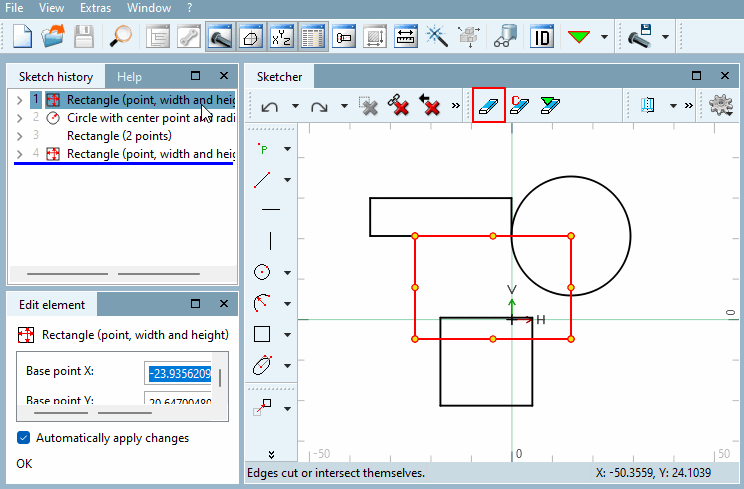Click the magnifying glass search icon
Screen dimensions: 744x489
(x=121, y=37)
